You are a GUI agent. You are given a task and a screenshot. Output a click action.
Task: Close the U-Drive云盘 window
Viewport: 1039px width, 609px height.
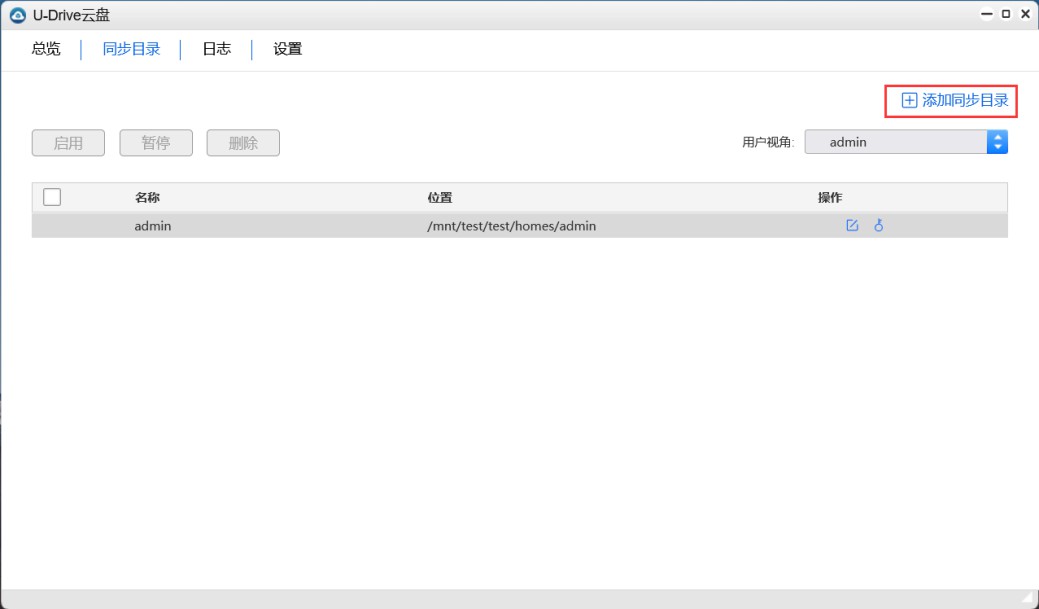[1025, 14]
